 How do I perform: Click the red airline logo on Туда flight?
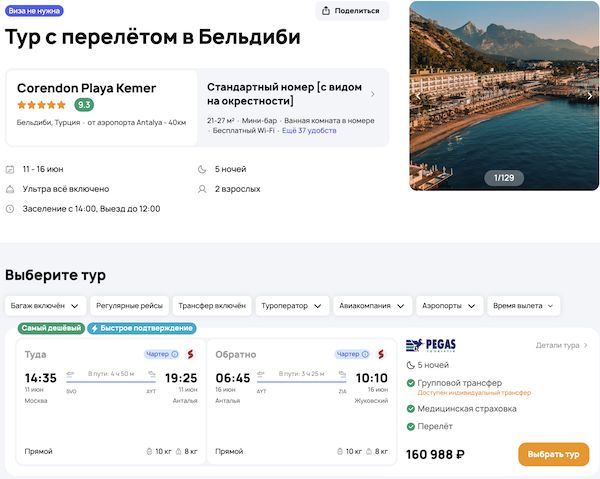190,354
